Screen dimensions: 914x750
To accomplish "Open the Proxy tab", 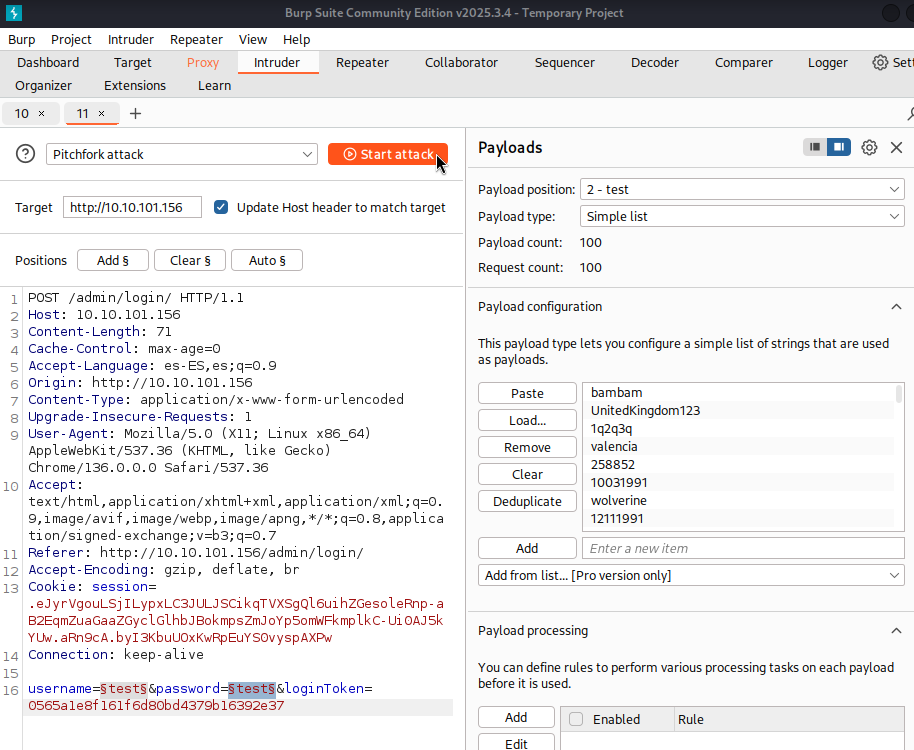I will click(x=203, y=62).
